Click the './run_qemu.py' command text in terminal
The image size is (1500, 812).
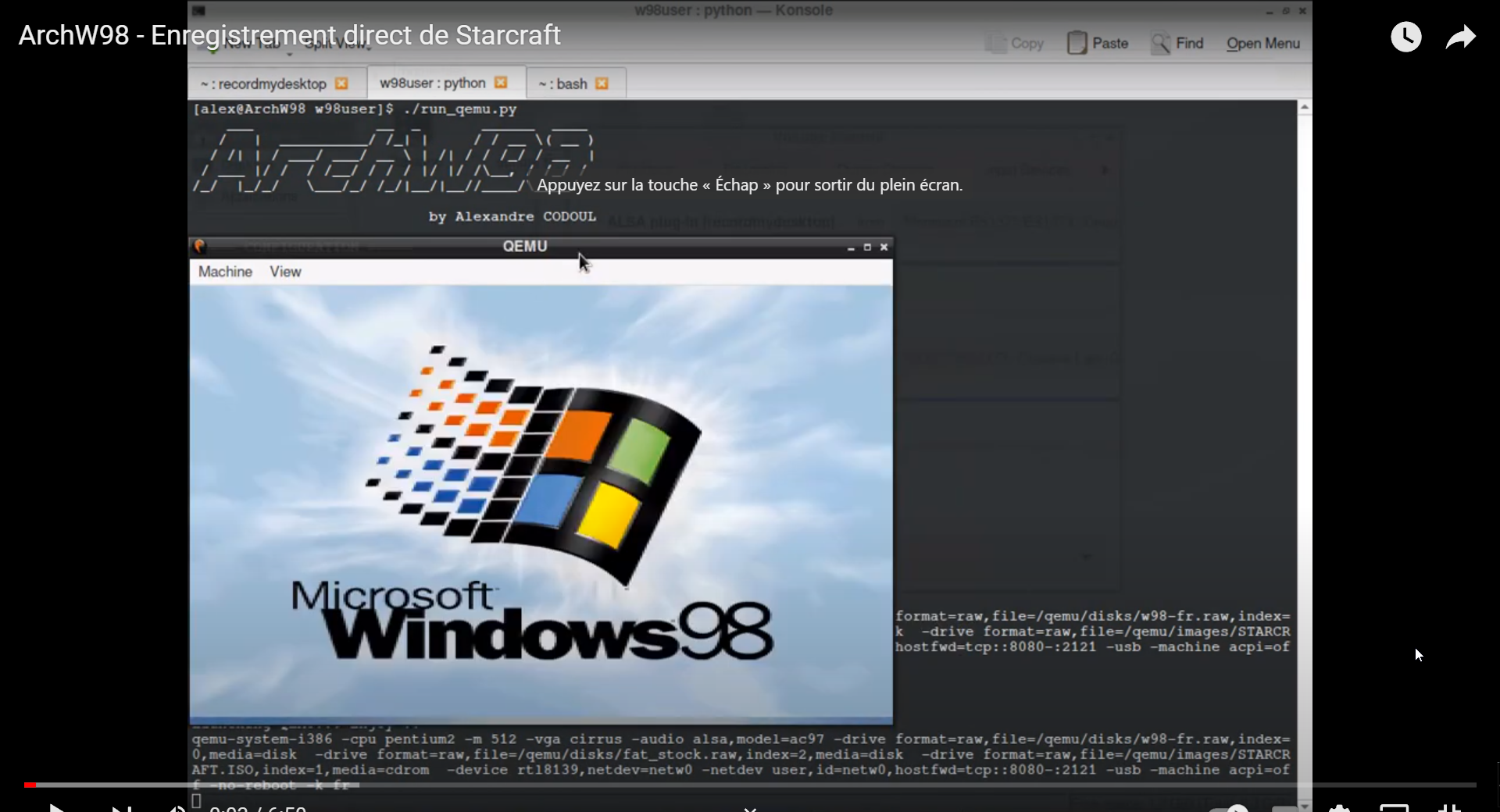pos(460,109)
